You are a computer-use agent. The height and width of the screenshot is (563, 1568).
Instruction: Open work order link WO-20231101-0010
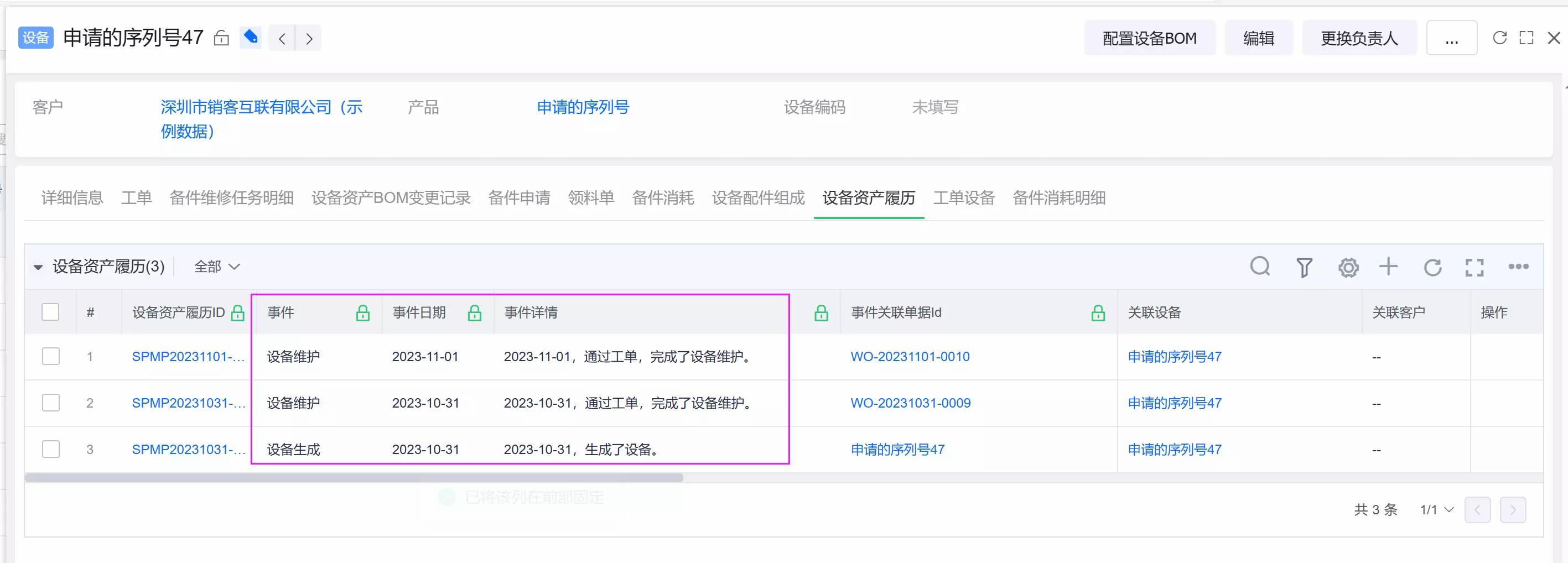[910, 357]
